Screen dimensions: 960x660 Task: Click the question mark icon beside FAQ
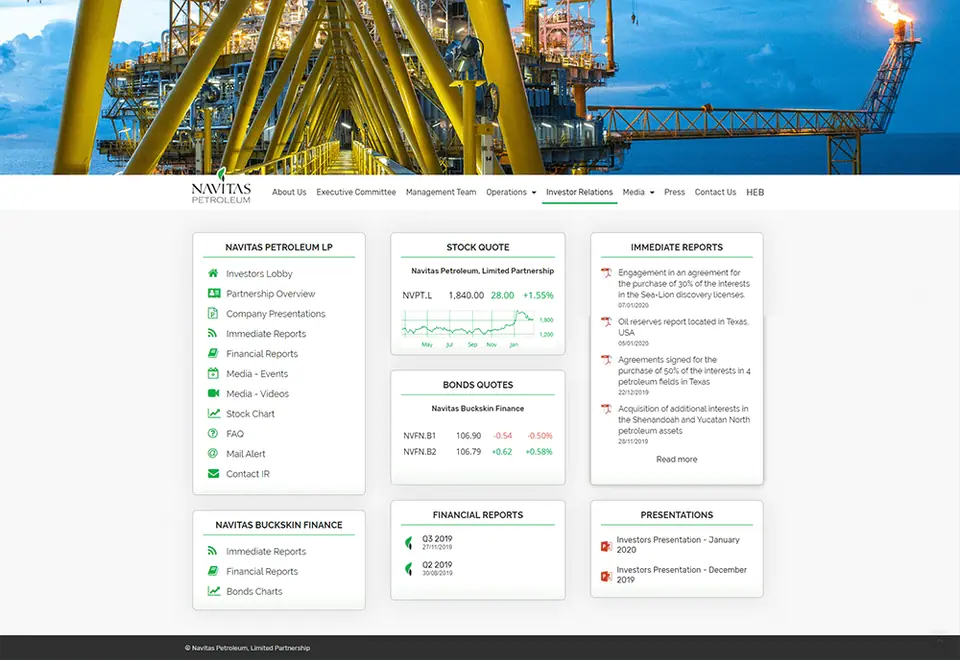click(x=212, y=433)
